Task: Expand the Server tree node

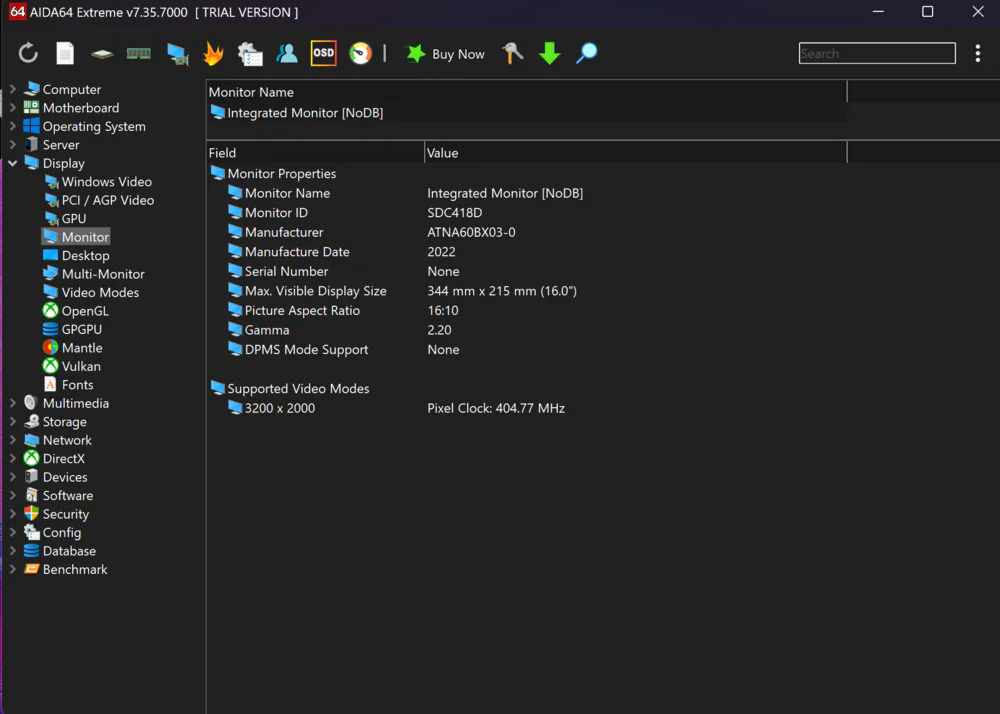Action: 13,145
